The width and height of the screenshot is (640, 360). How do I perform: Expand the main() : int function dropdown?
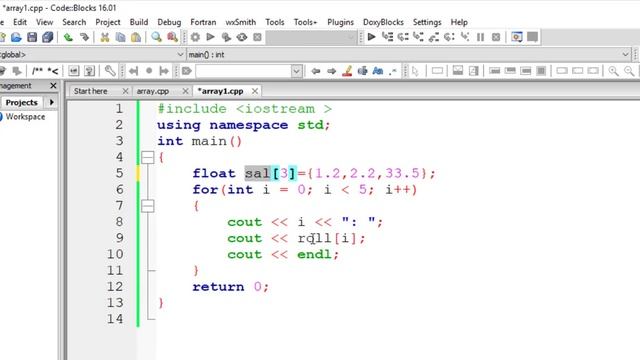tap(625, 54)
